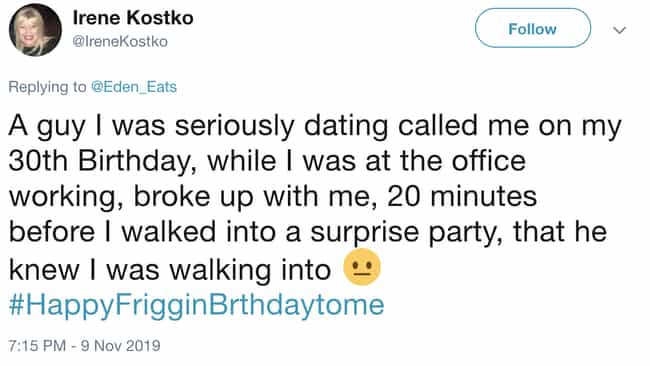
Task: Open Irene Kostko's profile picture
Action: [x=35, y=30]
